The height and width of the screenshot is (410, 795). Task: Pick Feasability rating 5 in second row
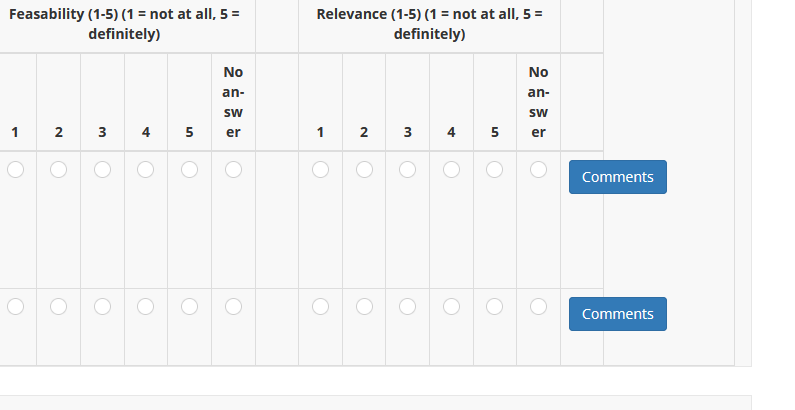click(189, 307)
